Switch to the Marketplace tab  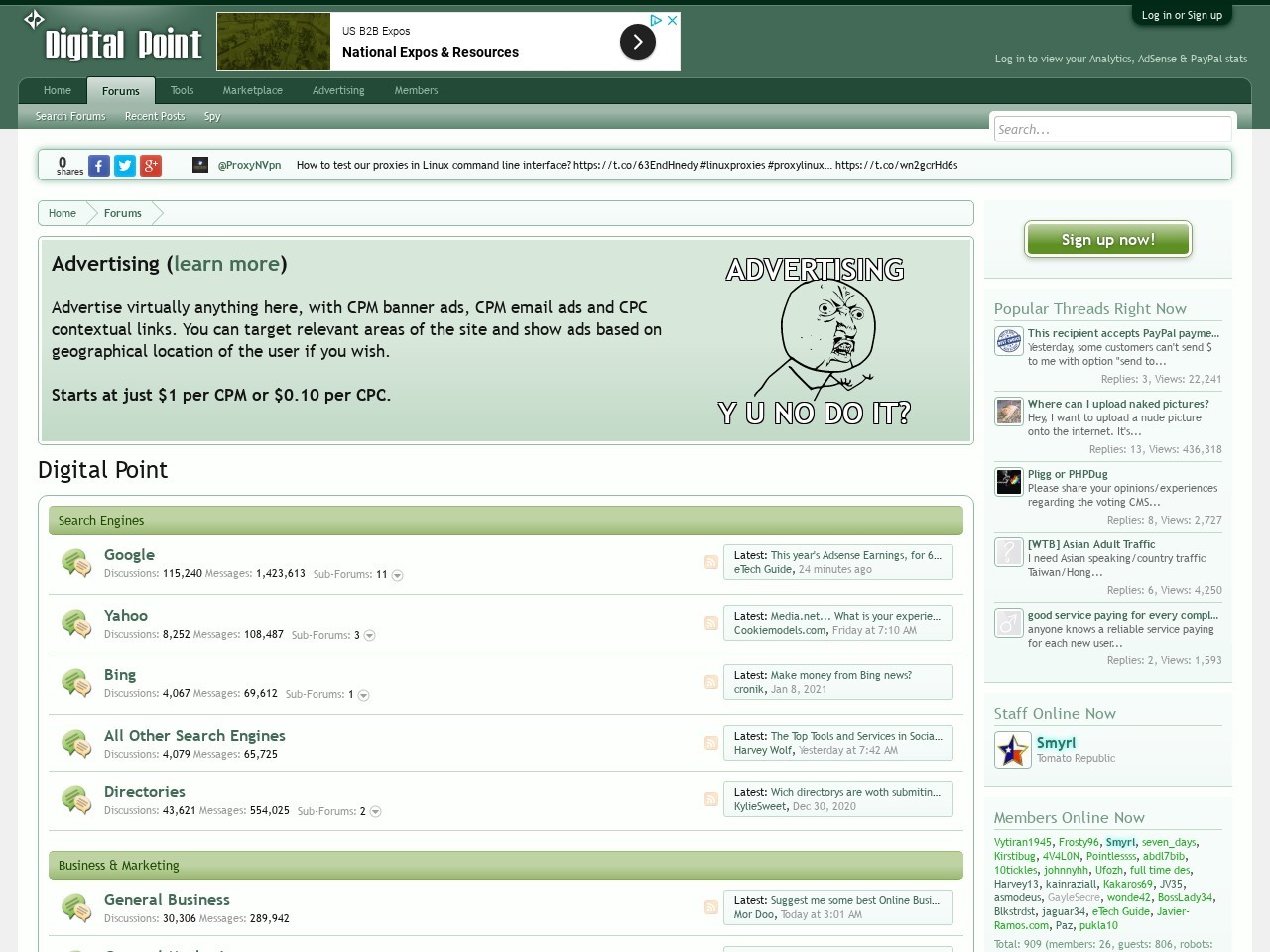point(253,90)
